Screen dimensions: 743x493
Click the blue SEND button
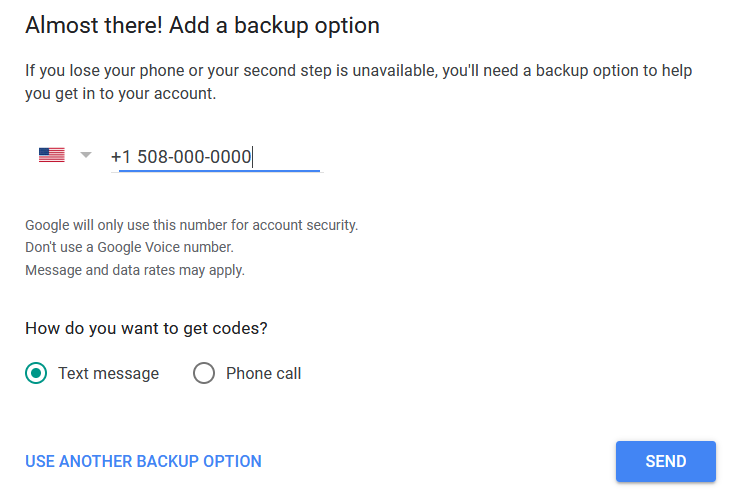pos(666,461)
